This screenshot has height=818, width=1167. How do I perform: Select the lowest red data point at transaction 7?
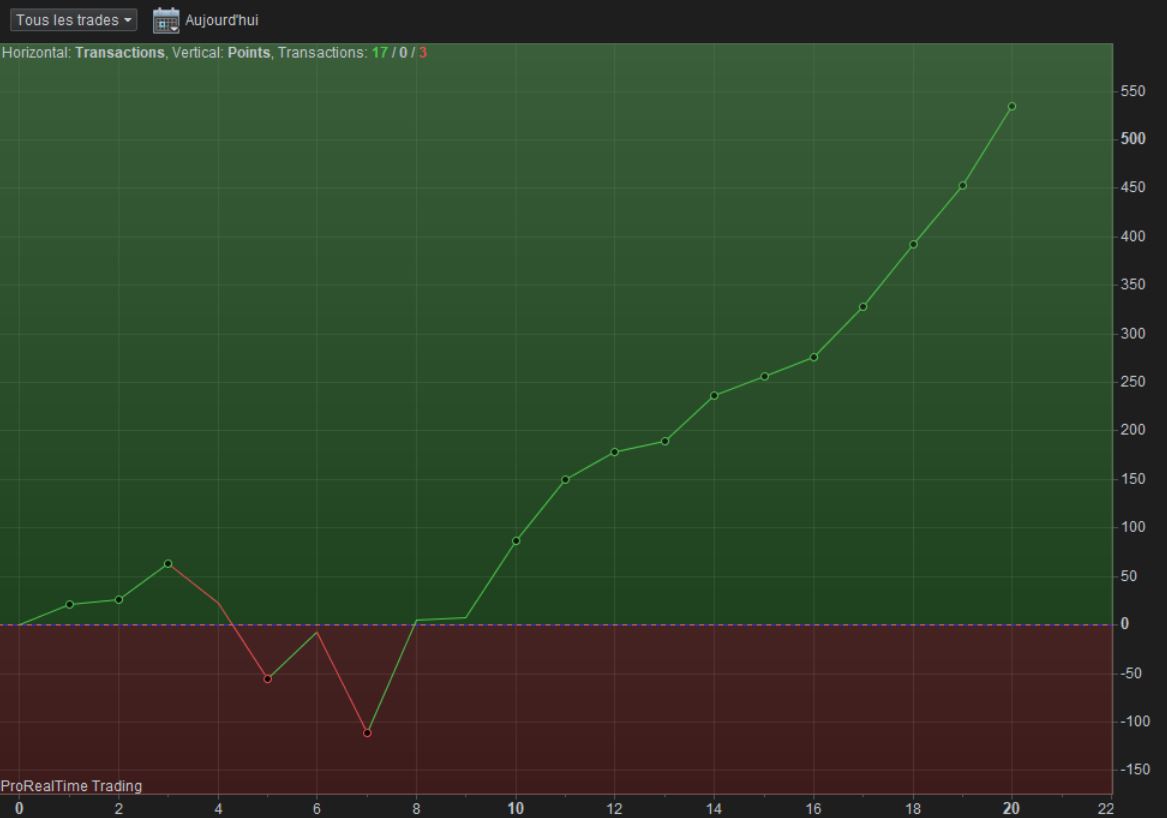[367, 733]
